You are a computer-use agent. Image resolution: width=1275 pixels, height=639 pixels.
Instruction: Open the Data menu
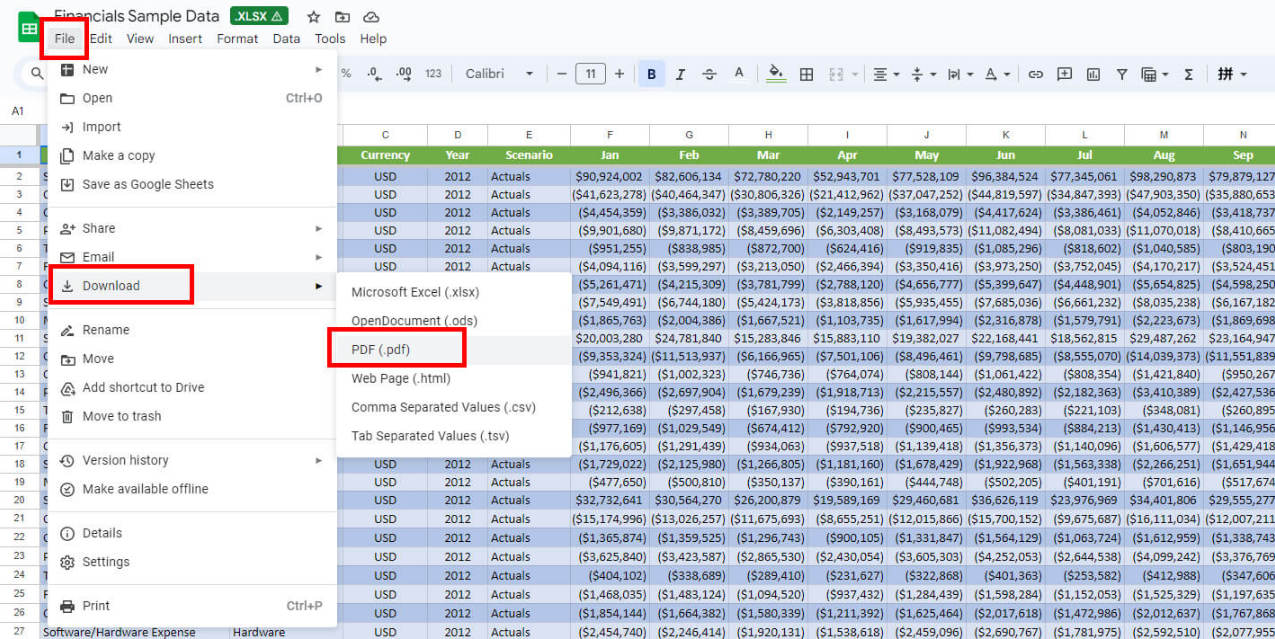[286, 39]
